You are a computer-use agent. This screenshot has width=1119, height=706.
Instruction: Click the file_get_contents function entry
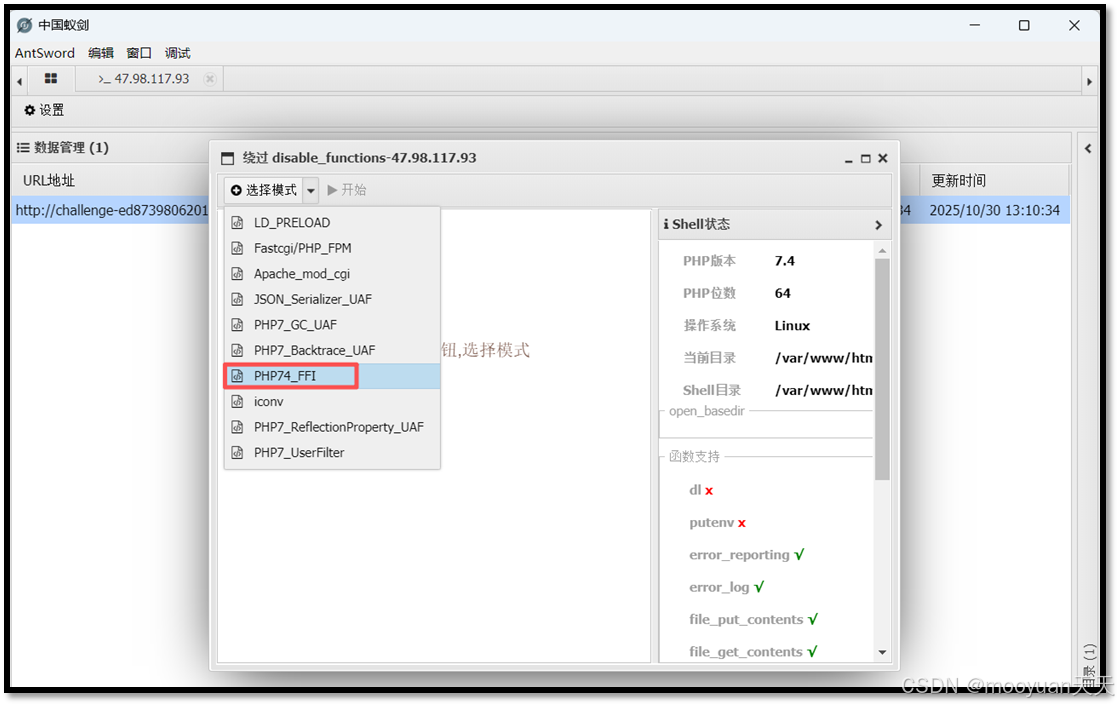tap(754, 652)
